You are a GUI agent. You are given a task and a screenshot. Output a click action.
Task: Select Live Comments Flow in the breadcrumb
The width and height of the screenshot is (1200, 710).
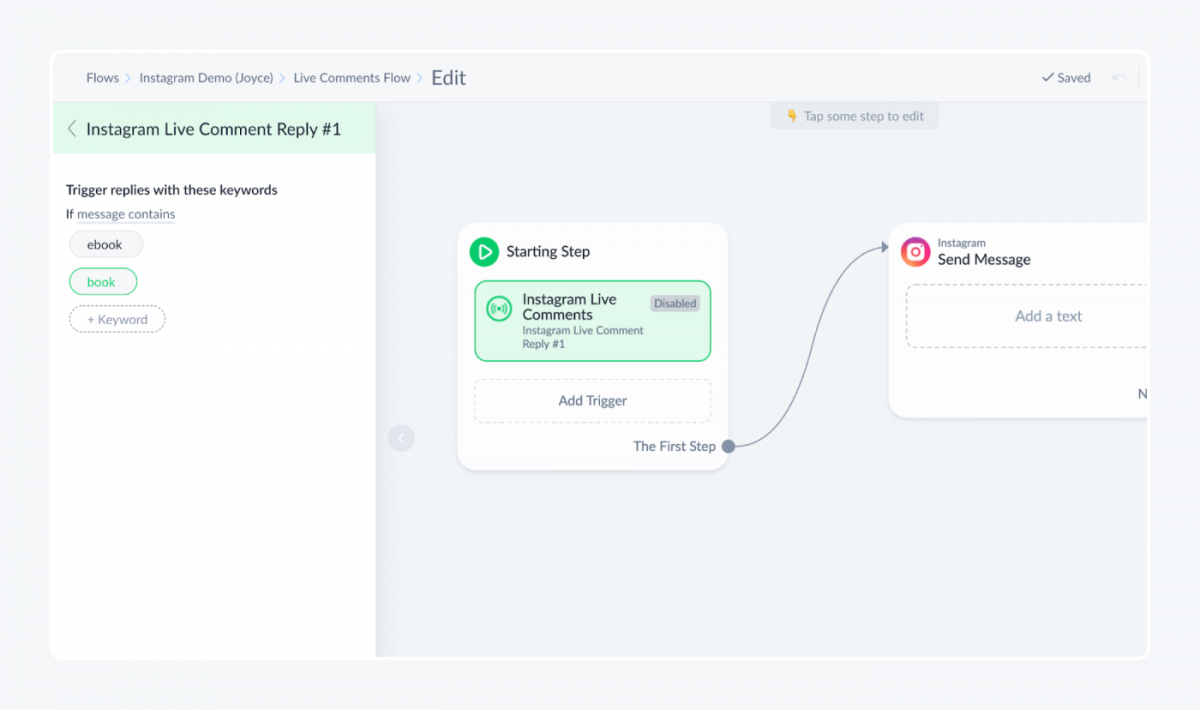click(x=352, y=77)
